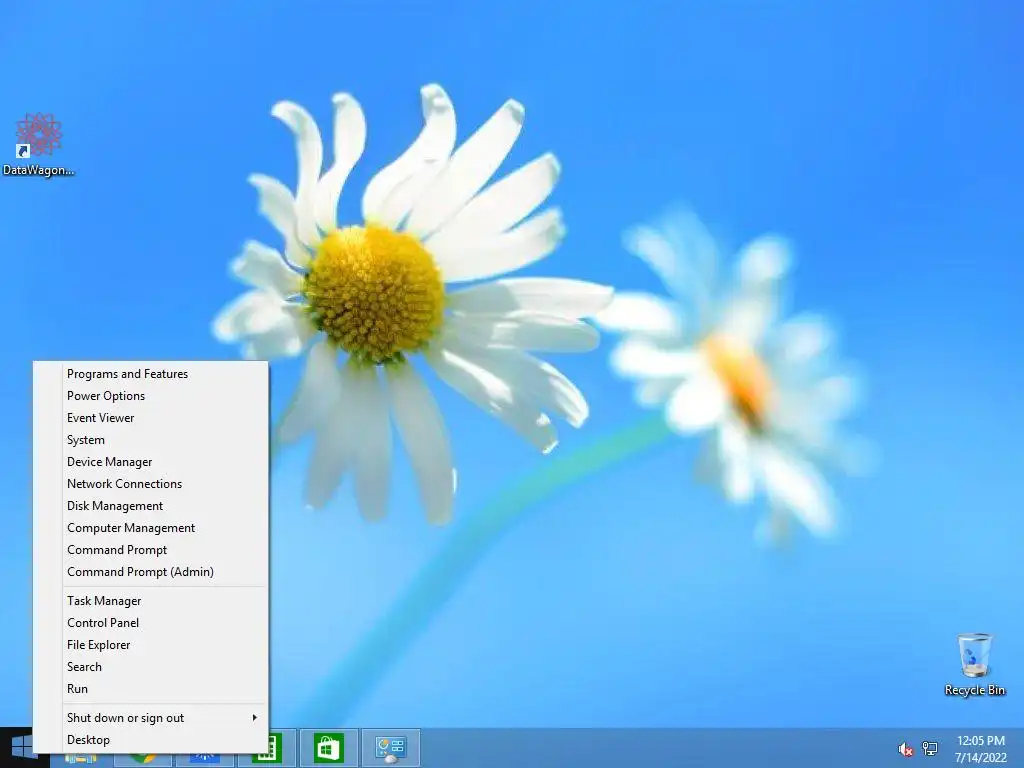Select Search in the menu
This screenshot has width=1024, height=768.
coord(150,667)
